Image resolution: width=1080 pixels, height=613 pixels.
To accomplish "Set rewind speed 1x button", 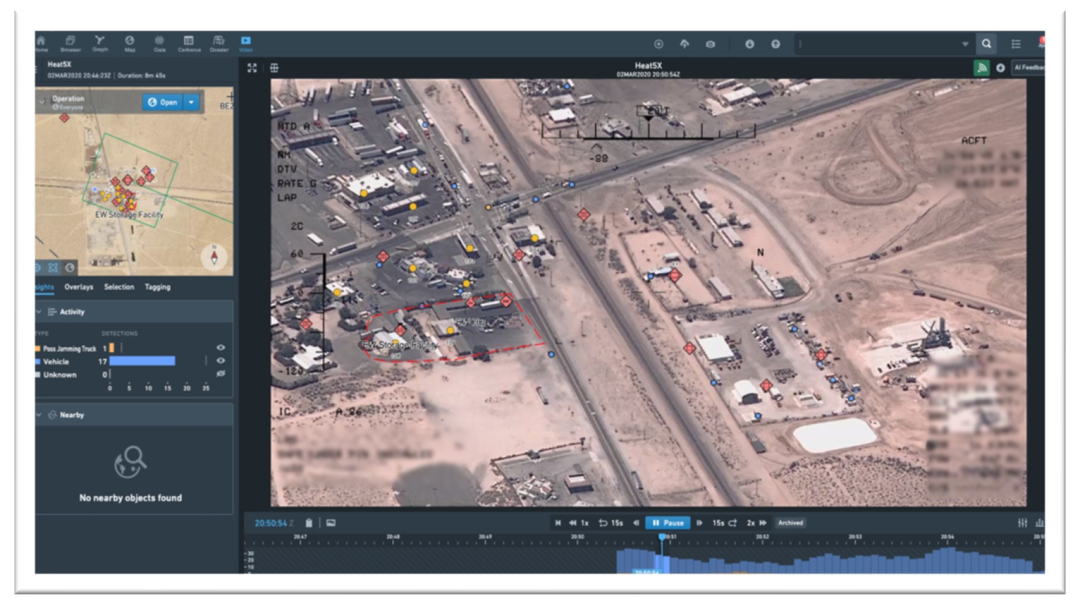I will 579,523.
